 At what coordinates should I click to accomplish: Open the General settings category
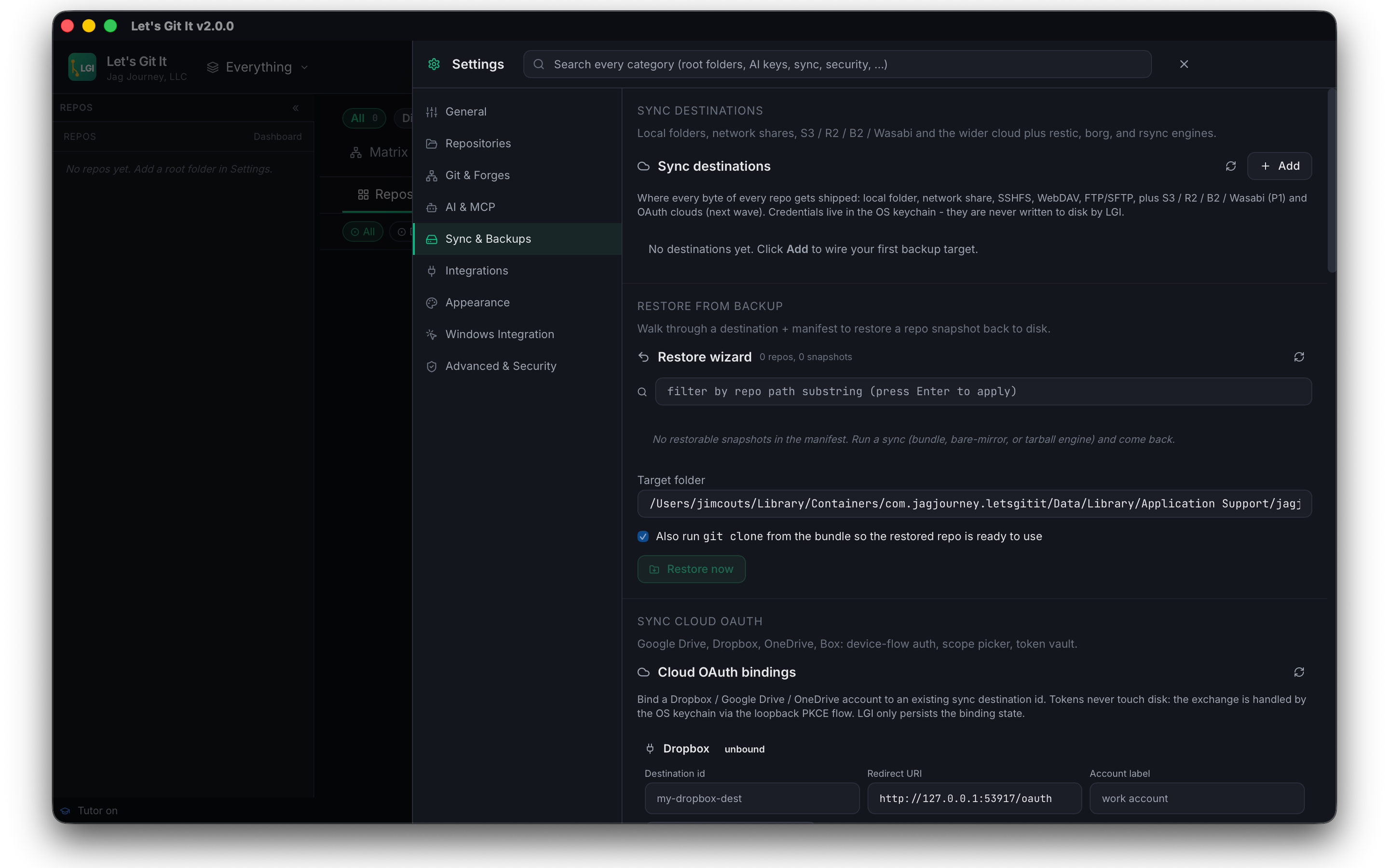(517, 111)
